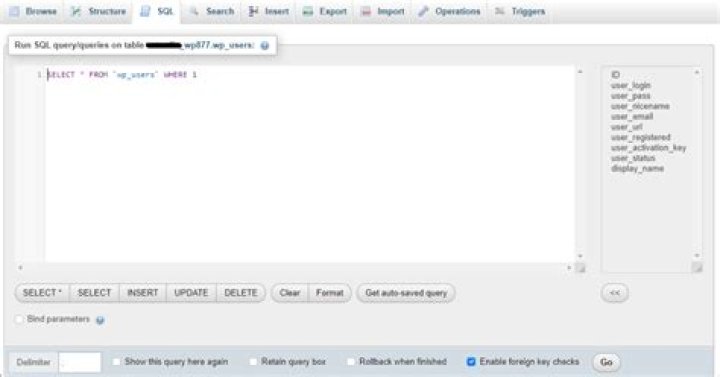Format the SQL query
Viewport: 720px width, 377px height.
pyautogui.click(x=330, y=293)
